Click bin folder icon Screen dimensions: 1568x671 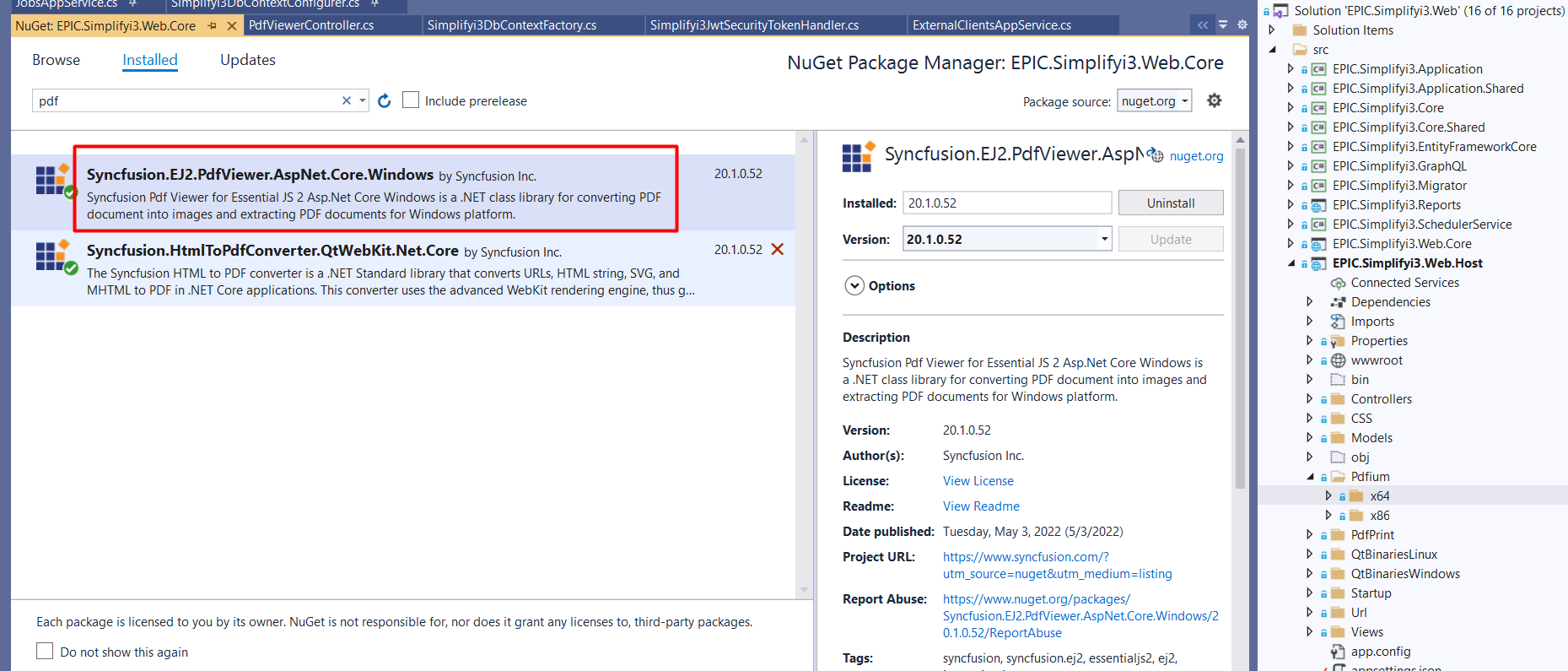tap(1338, 380)
